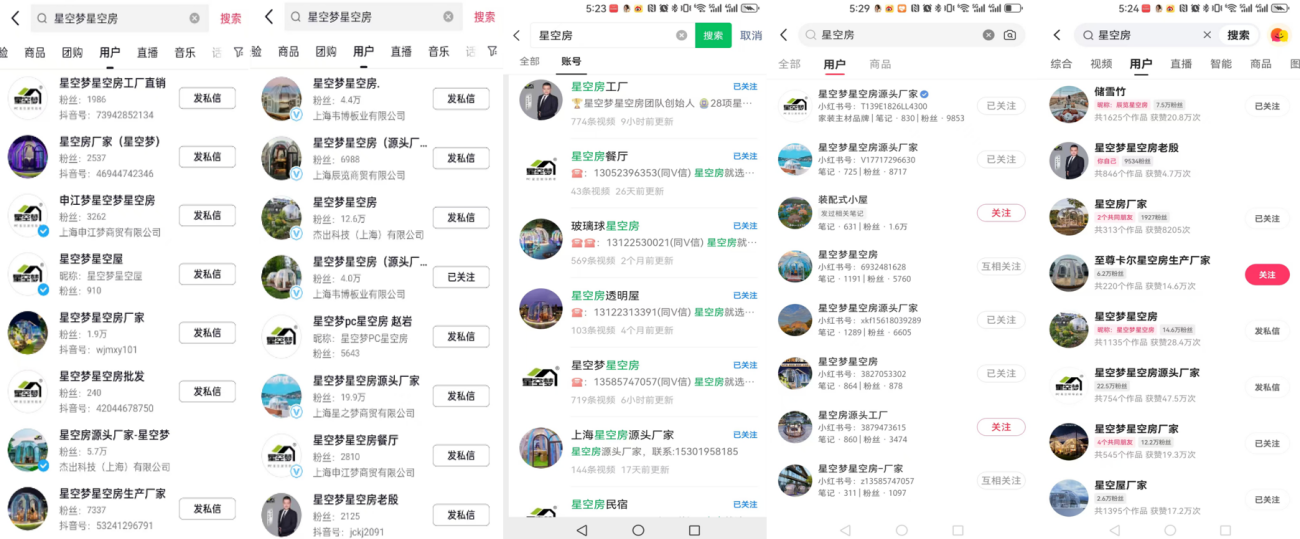Image resolution: width=1300 pixels, height=539 pixels.
Task: Open the filter icon in leftmost Douyin screen
Action: click(x=238, y=52)
